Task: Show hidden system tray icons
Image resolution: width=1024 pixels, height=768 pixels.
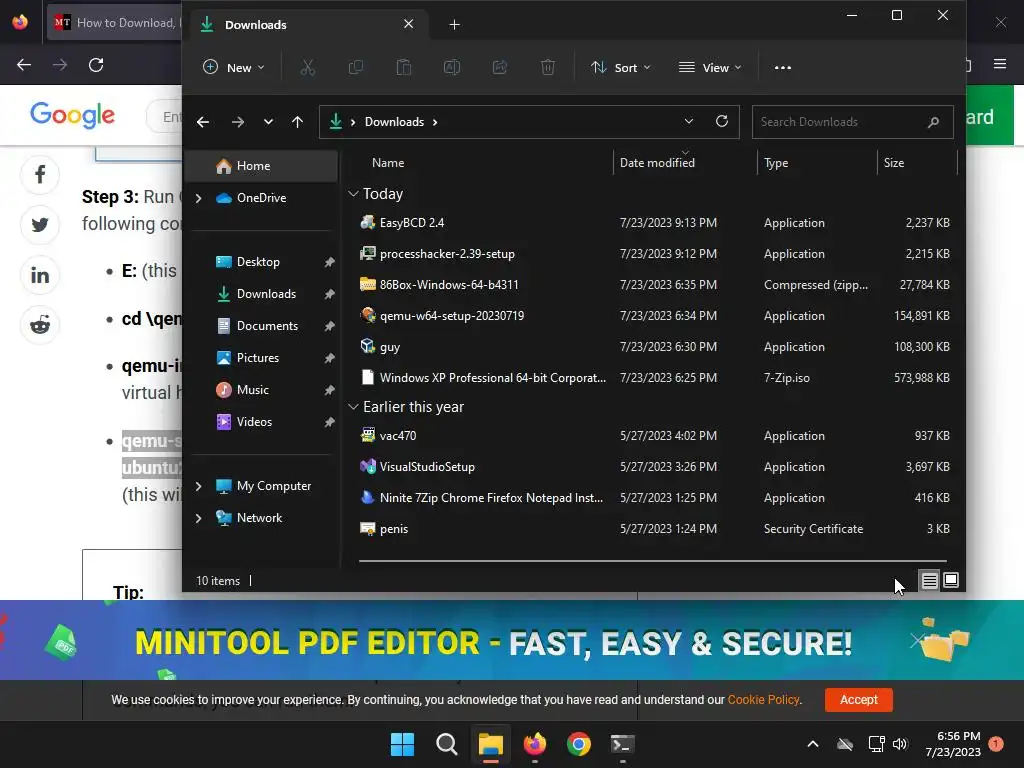Action: pos(813,744)
